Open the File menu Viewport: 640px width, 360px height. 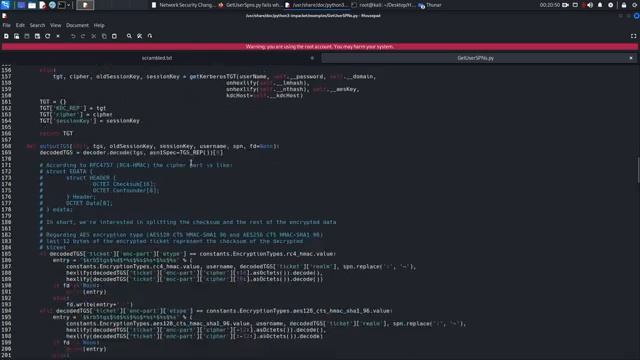click(x=7, y=25)
